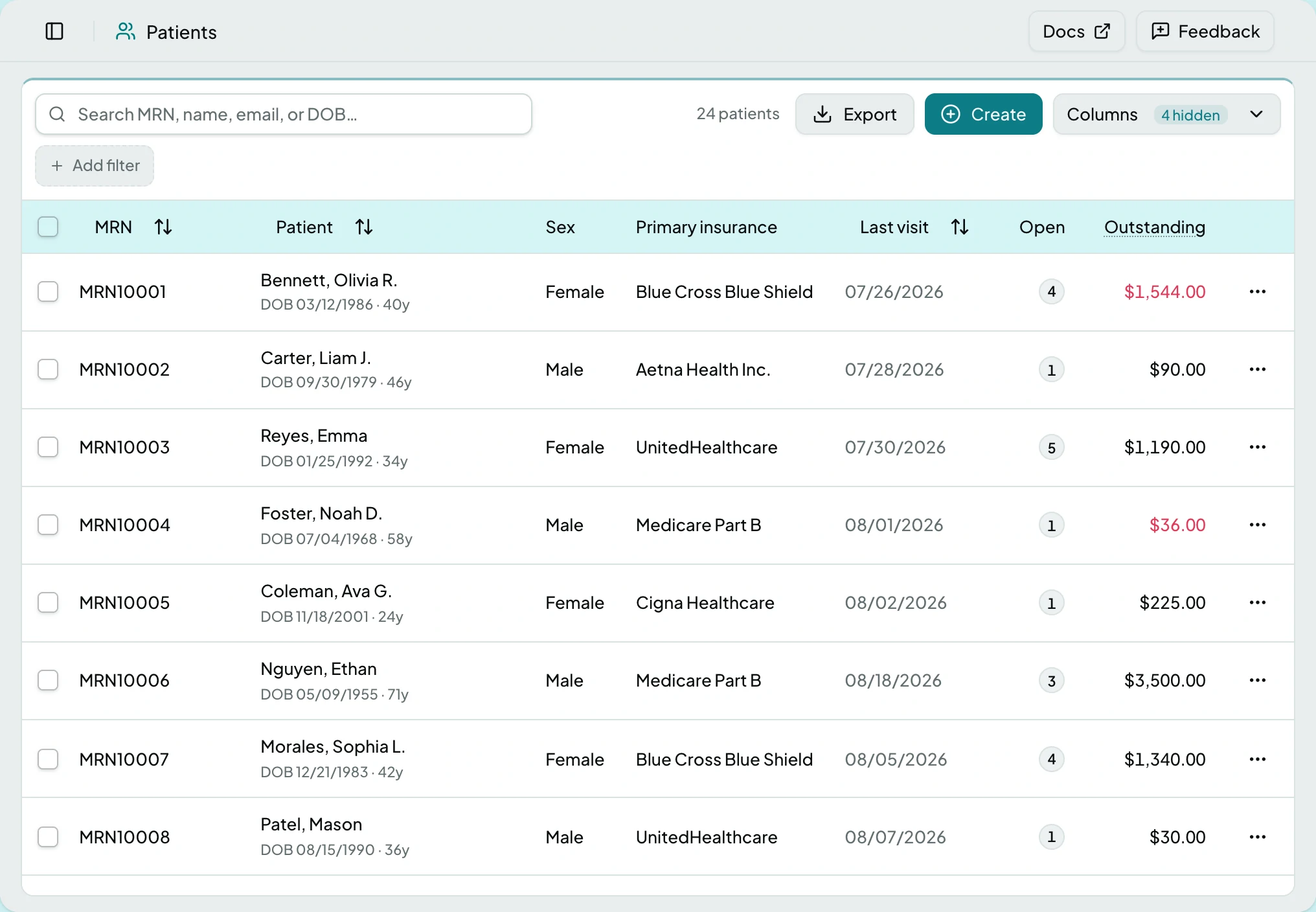Click the Primary insurance column header

pos(706,227)
